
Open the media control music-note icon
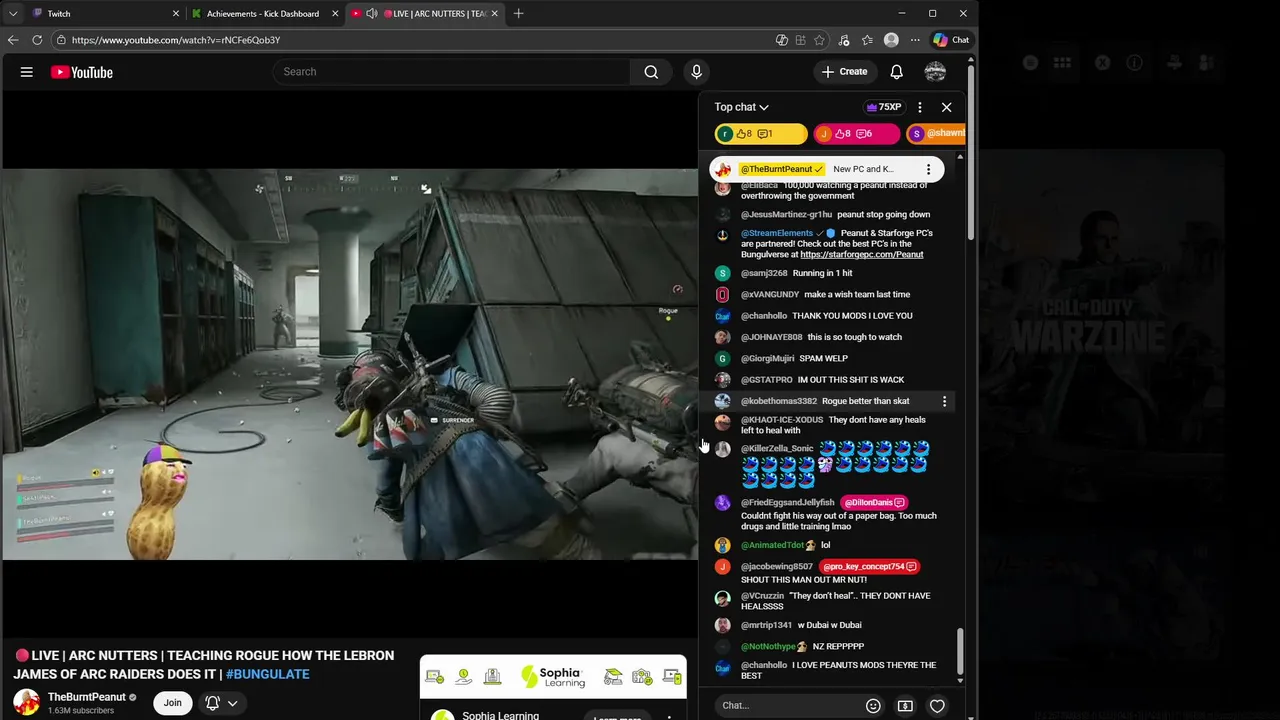tap(844, 40)
